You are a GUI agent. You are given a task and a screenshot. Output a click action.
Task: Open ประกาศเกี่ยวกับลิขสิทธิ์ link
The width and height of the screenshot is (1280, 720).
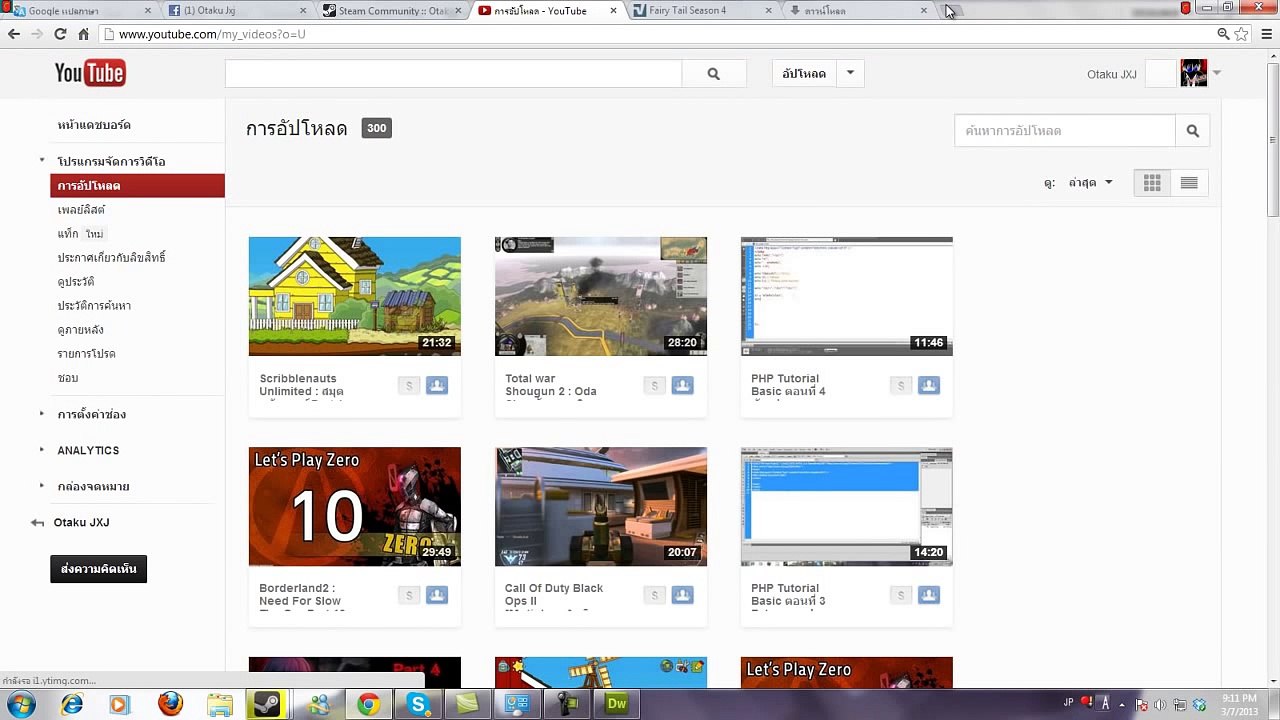click(111, 258)
